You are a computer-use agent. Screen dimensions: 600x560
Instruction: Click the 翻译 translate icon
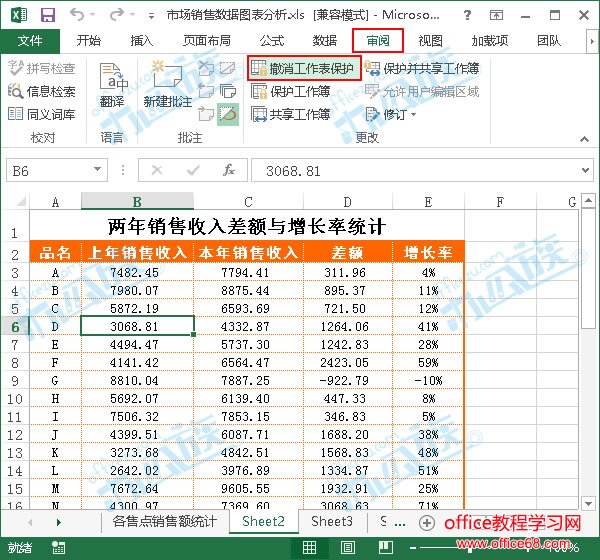pyautogui.click(x=112, y=85)
